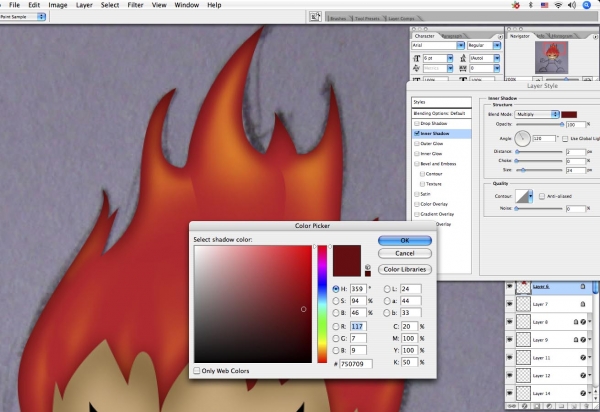Open the Image menu
600x412 pixels.
coord(58,5)
